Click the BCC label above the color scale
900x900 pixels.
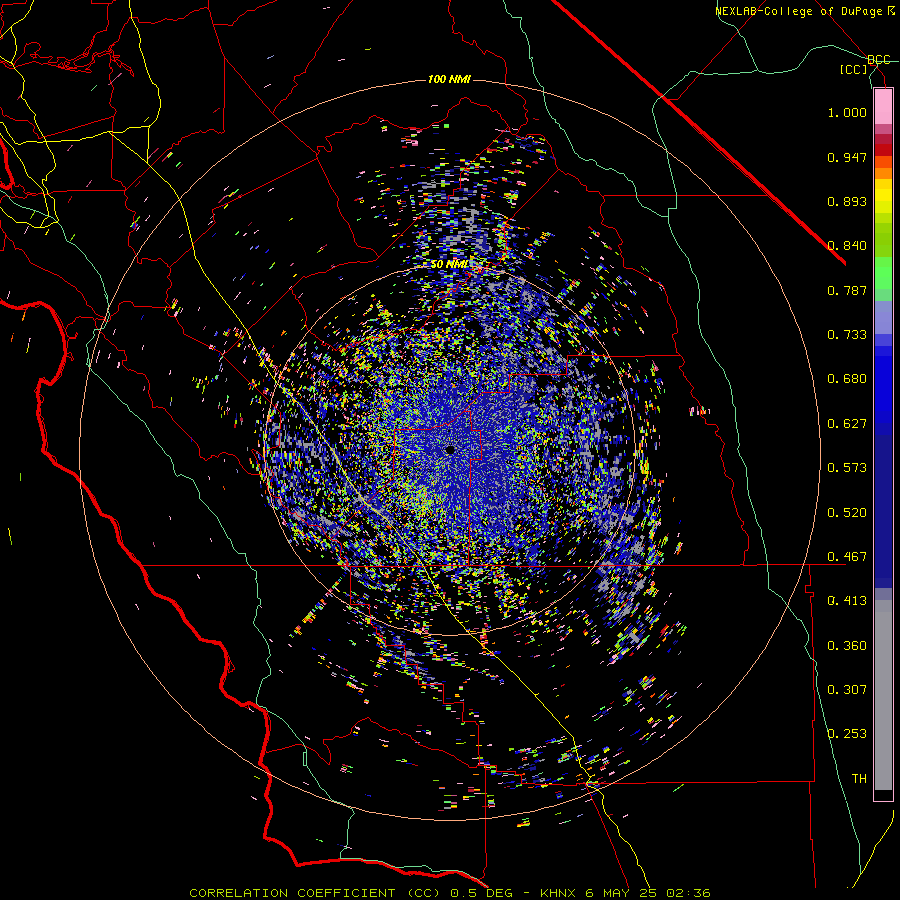pyautogui.click(x=878, y=60)
